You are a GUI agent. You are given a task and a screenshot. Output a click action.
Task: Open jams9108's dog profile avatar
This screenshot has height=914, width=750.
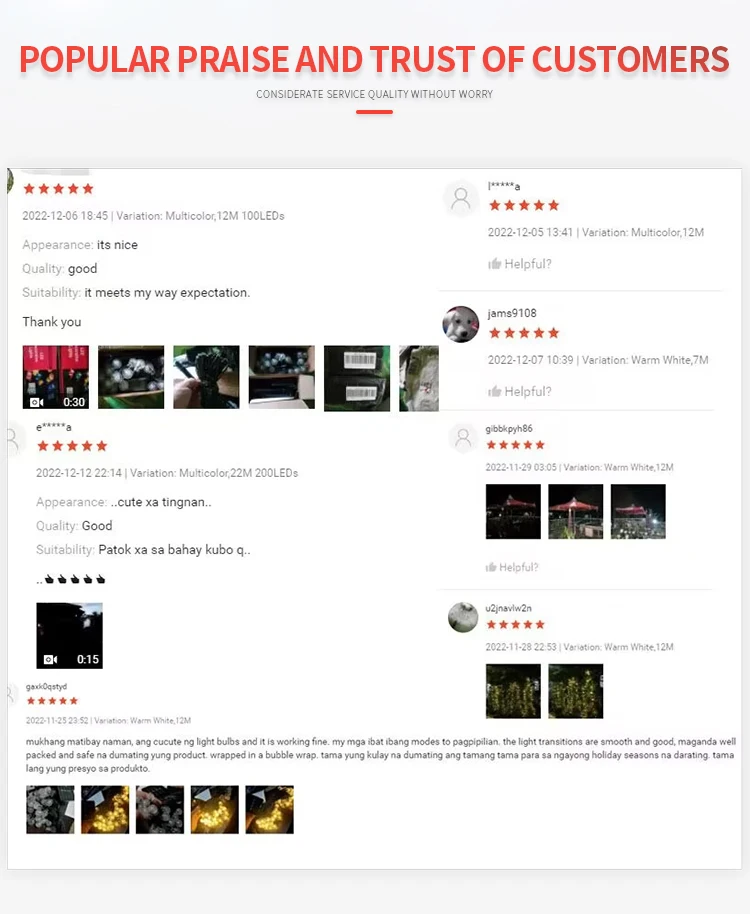click(460, 324)
